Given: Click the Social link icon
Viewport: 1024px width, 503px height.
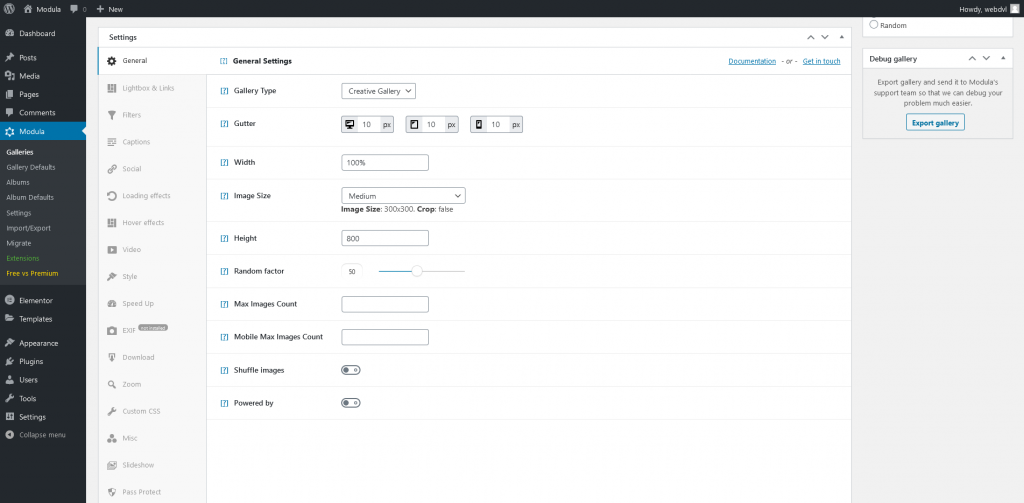Looking at the screenshot, I should pyautogui.click(x=112, y=169).
